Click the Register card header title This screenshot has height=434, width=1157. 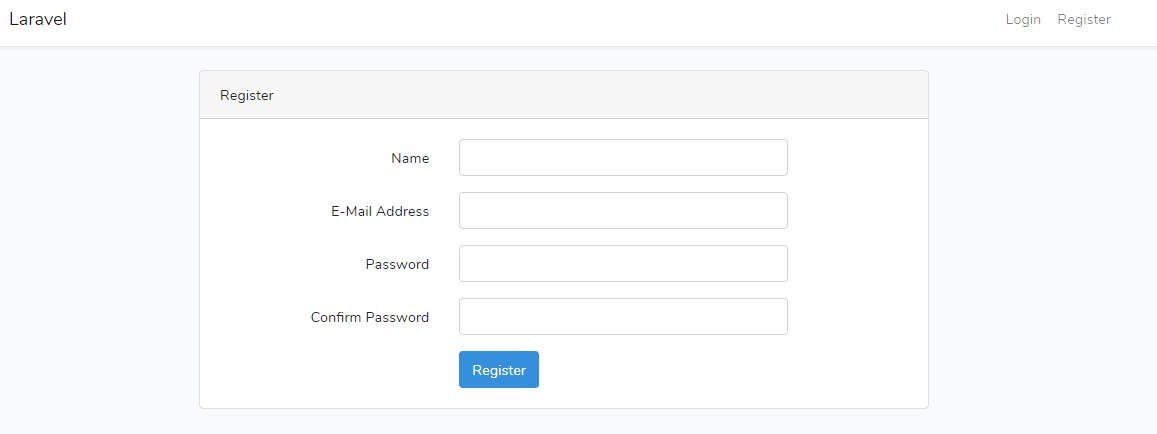point(246,96)
